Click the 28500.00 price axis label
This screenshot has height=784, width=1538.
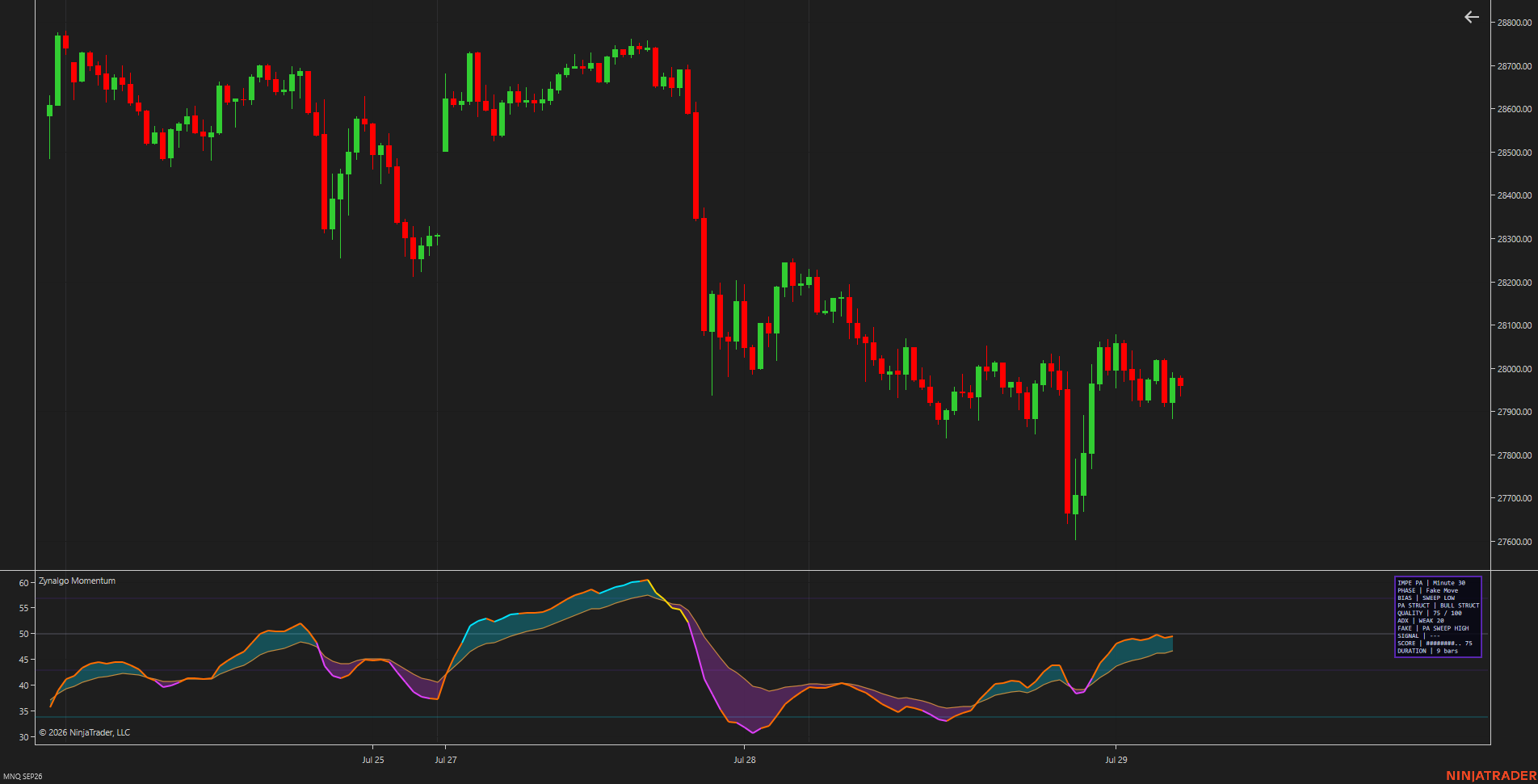[x=1515, y=153]
